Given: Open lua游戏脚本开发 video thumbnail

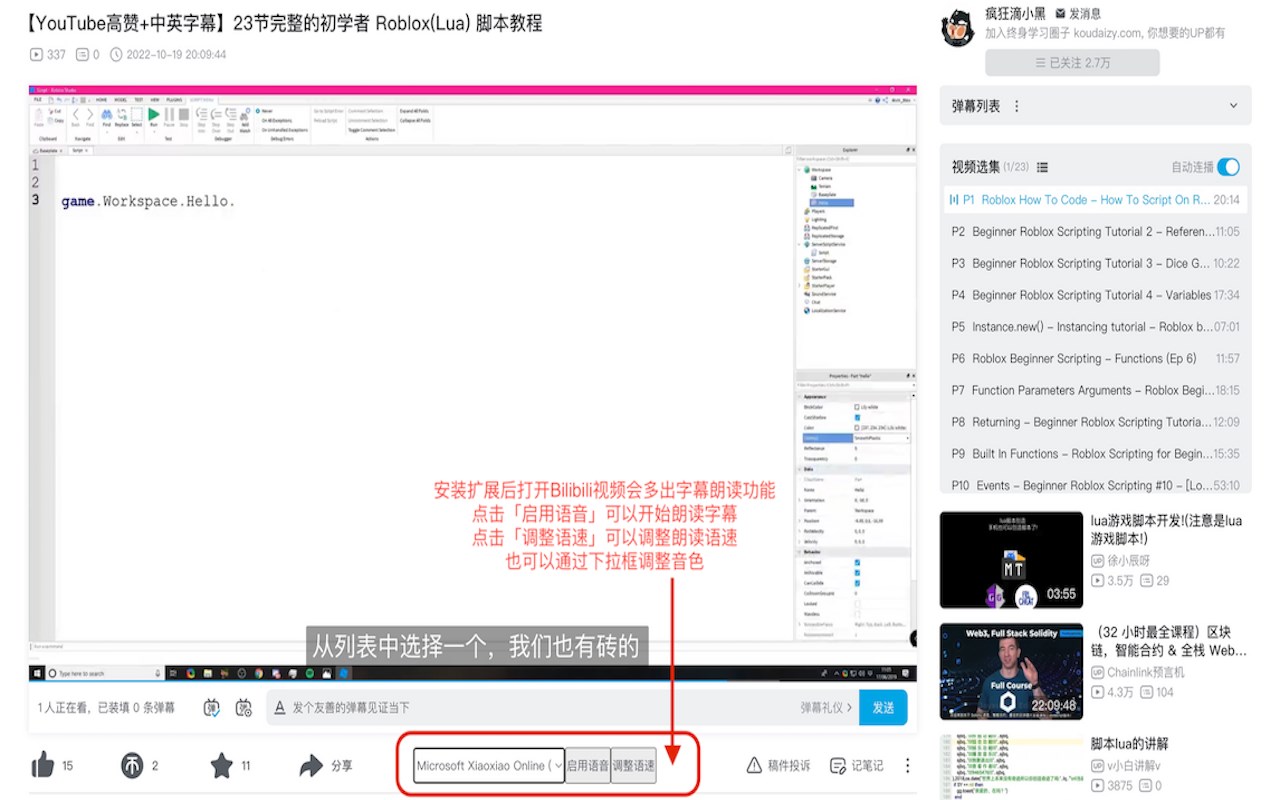Looking at the screenshot, I should pyautogui.click(x=1011, y=560).
